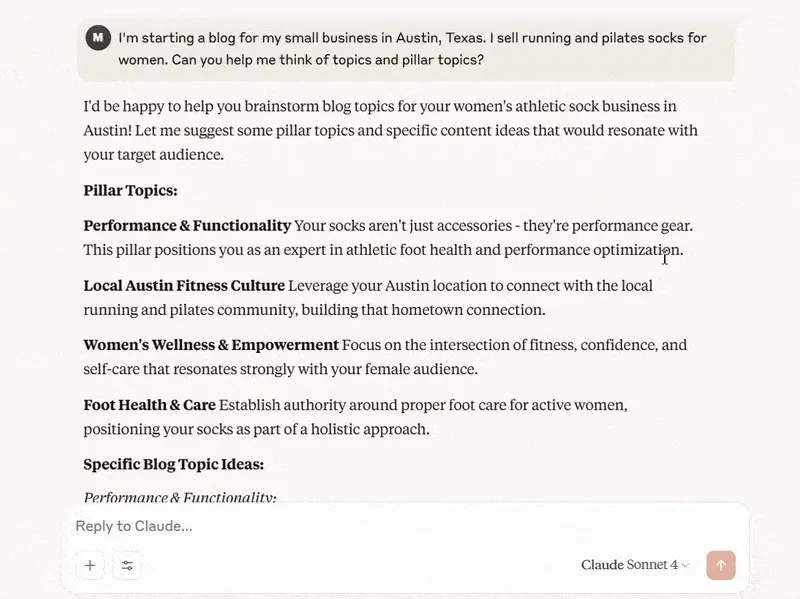
Task: Click the plus attachment button
Action: pyautogui.click(x=90, y=565)
